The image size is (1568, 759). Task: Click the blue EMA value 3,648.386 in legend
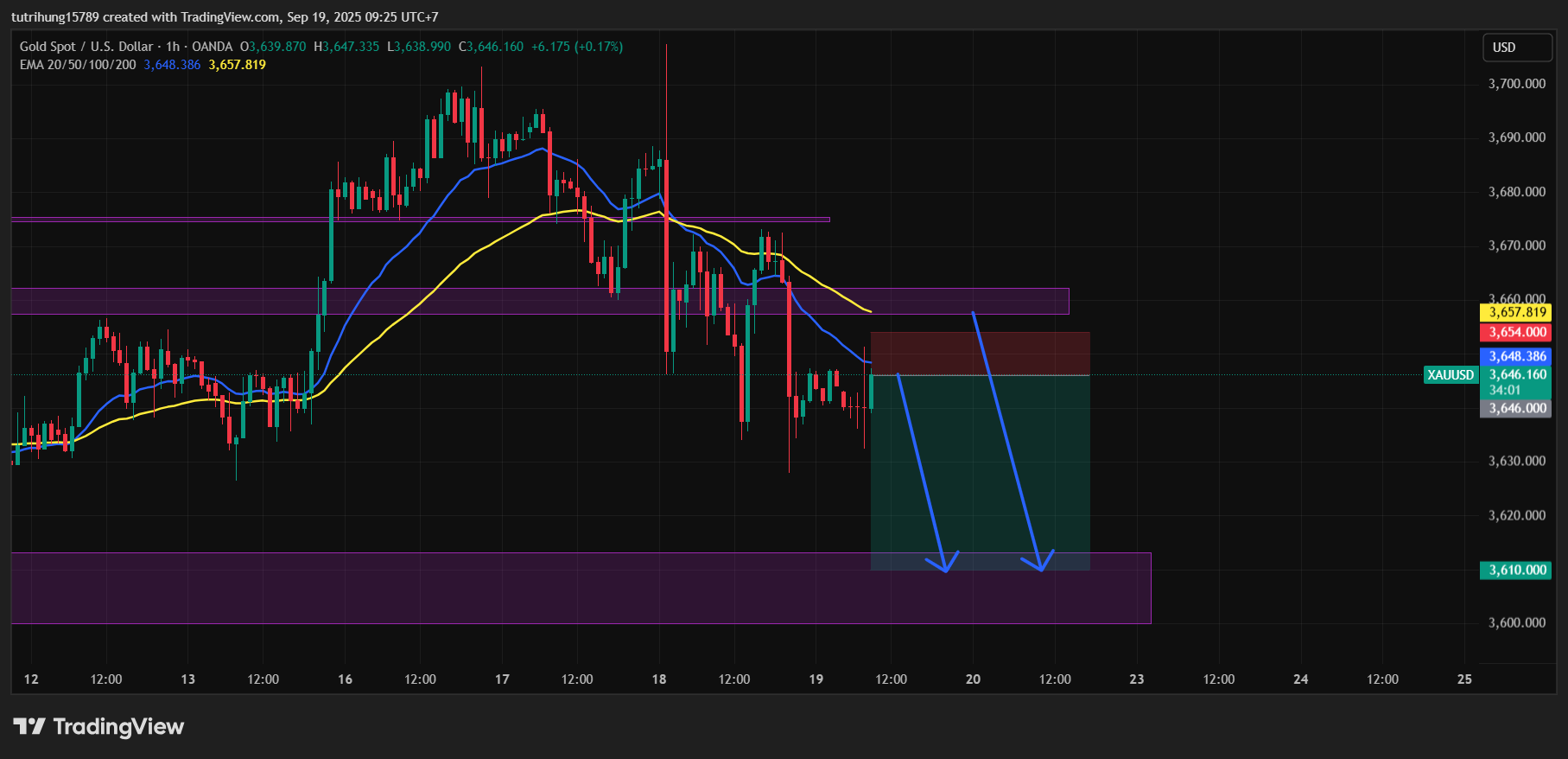tap(172, 65)
